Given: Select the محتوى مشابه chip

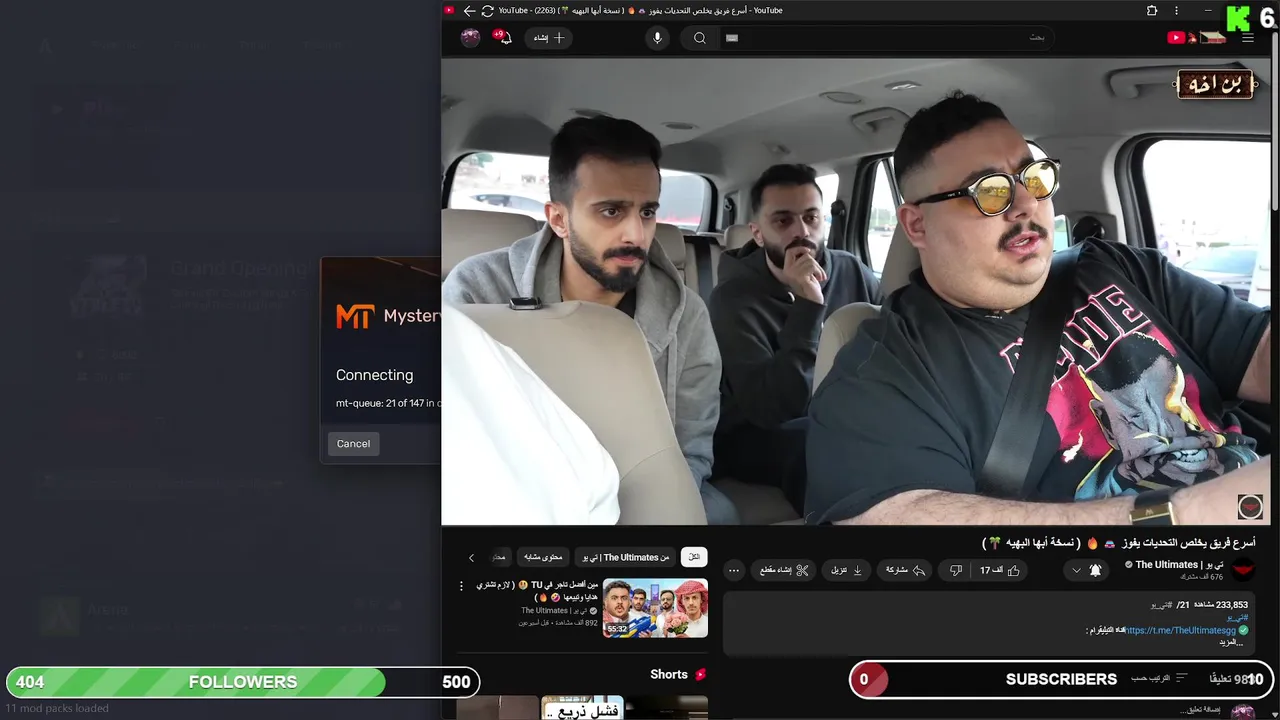Looking at the screenshot, I should (x=544, y=557).
